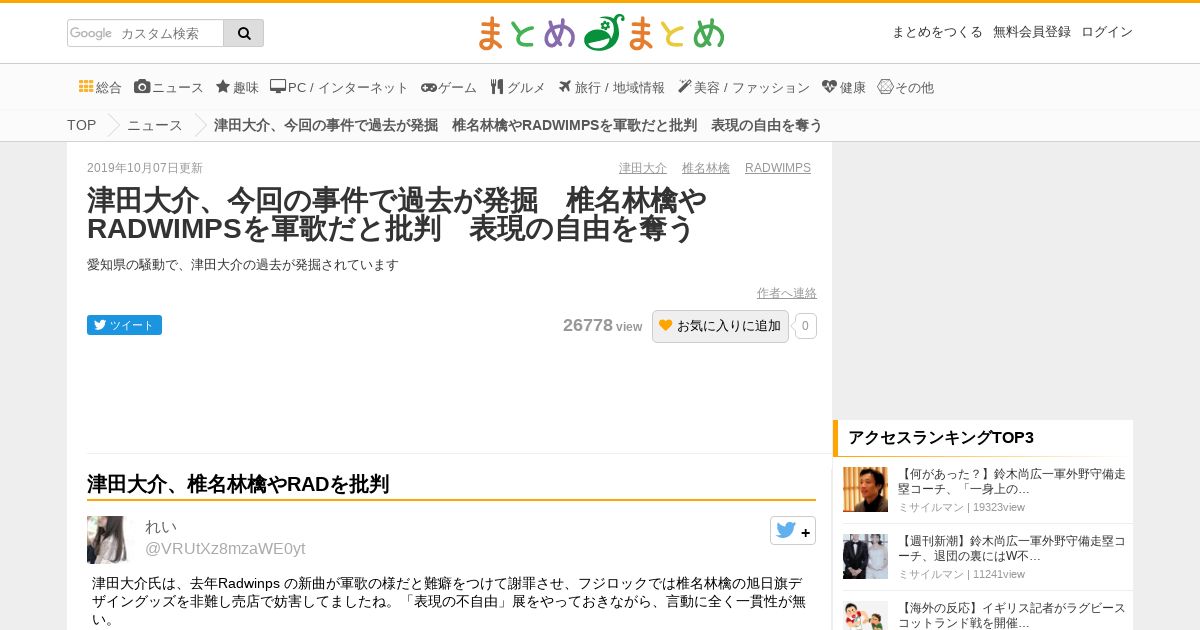Click the 総合 grid icon
The width and height of the screenshot is (1200, 630).
point(86,86)
